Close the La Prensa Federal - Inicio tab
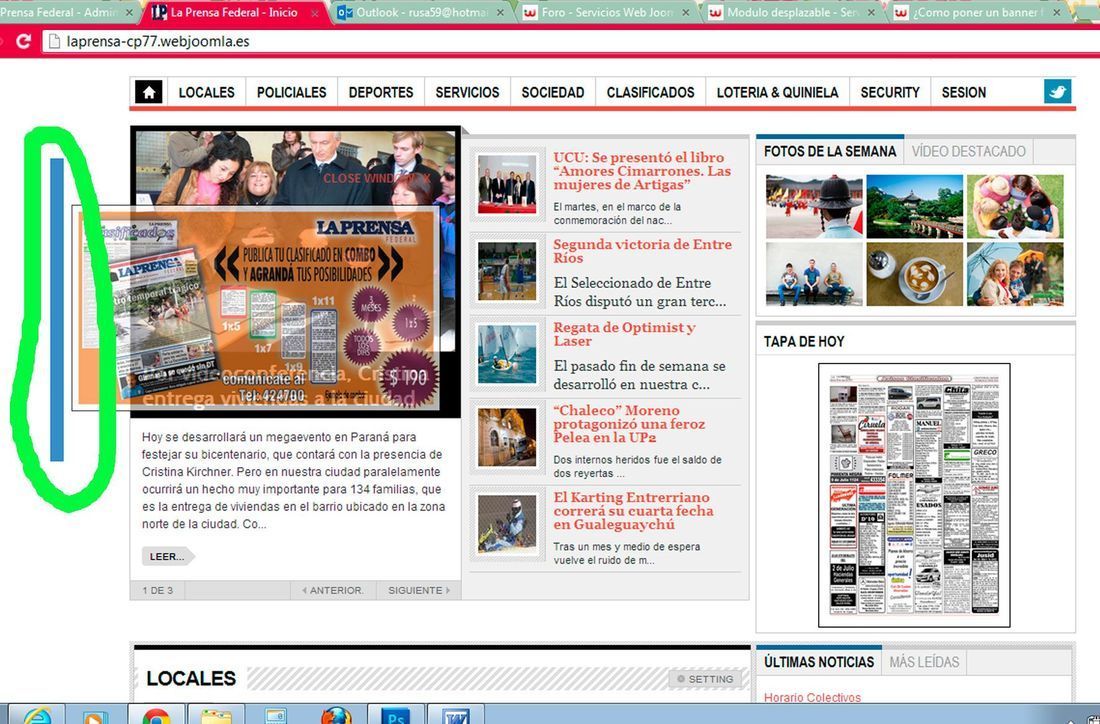The width and height of the screenshot is (1100, 724). (x=315, y=13)
